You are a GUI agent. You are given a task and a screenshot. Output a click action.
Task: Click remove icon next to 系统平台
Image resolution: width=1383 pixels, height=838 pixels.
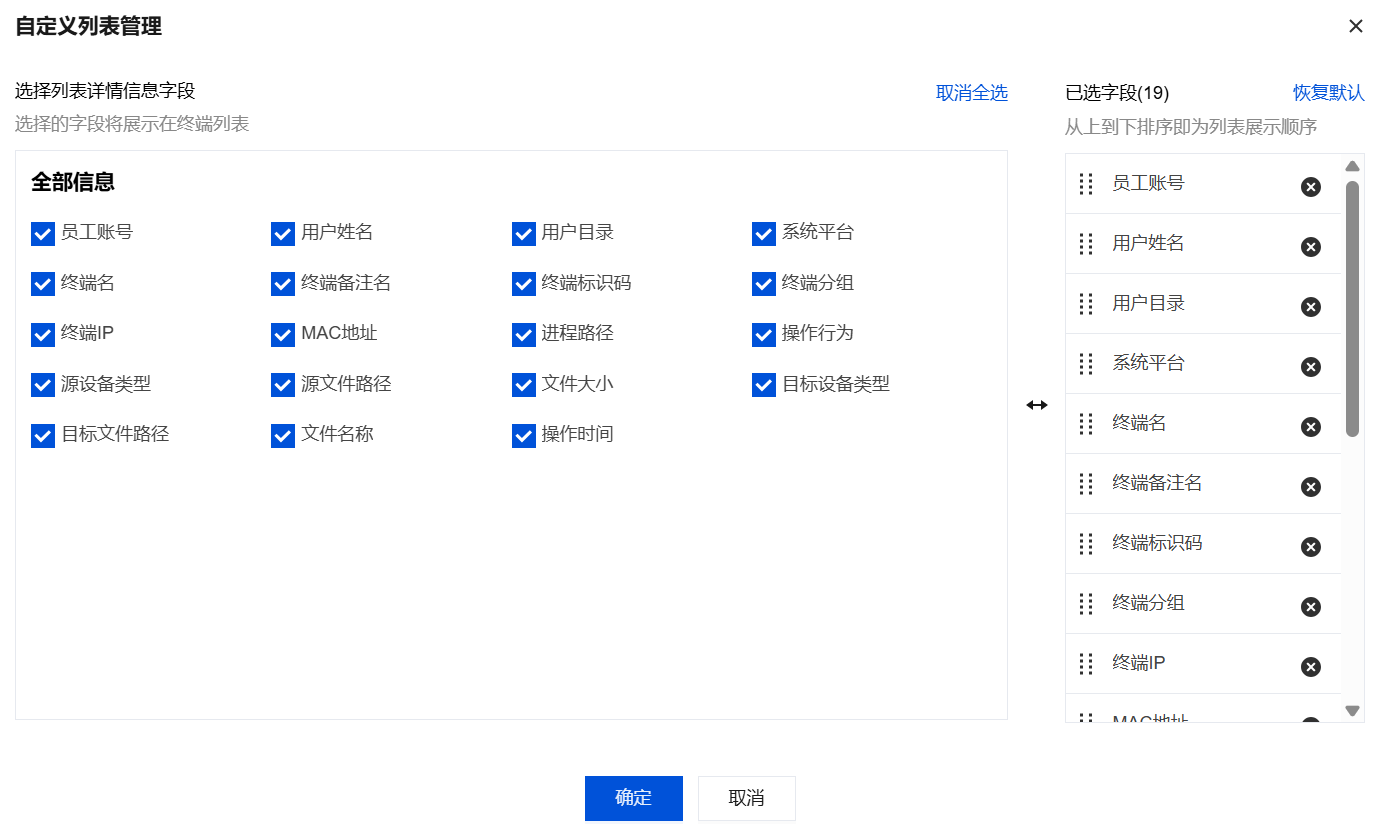[1310, 367]
